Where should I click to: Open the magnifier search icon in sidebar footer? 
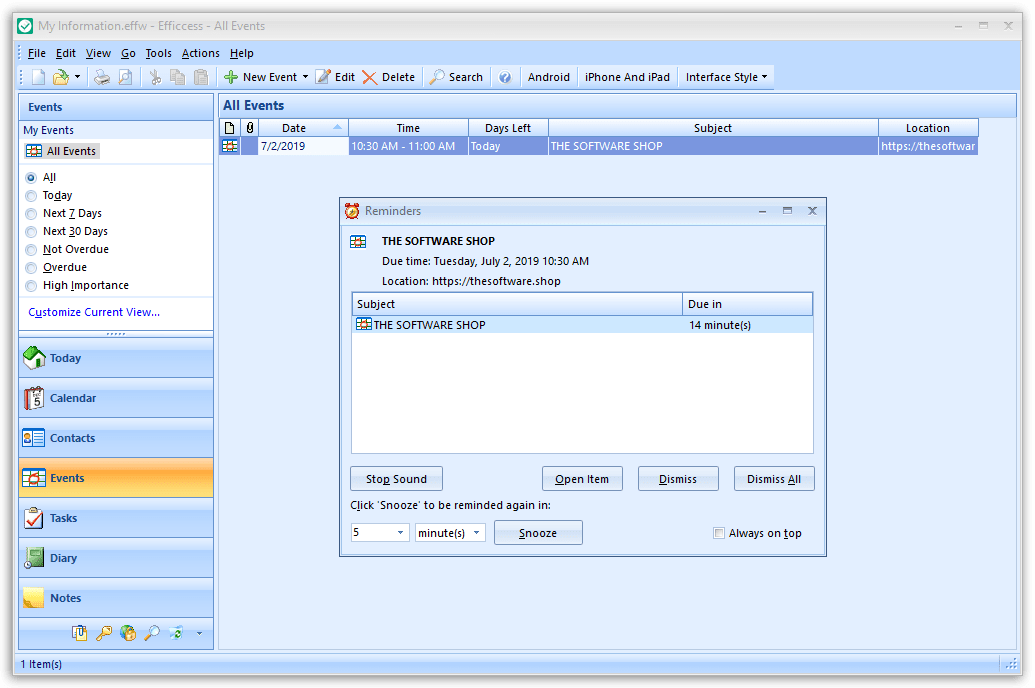click(152, 633)
